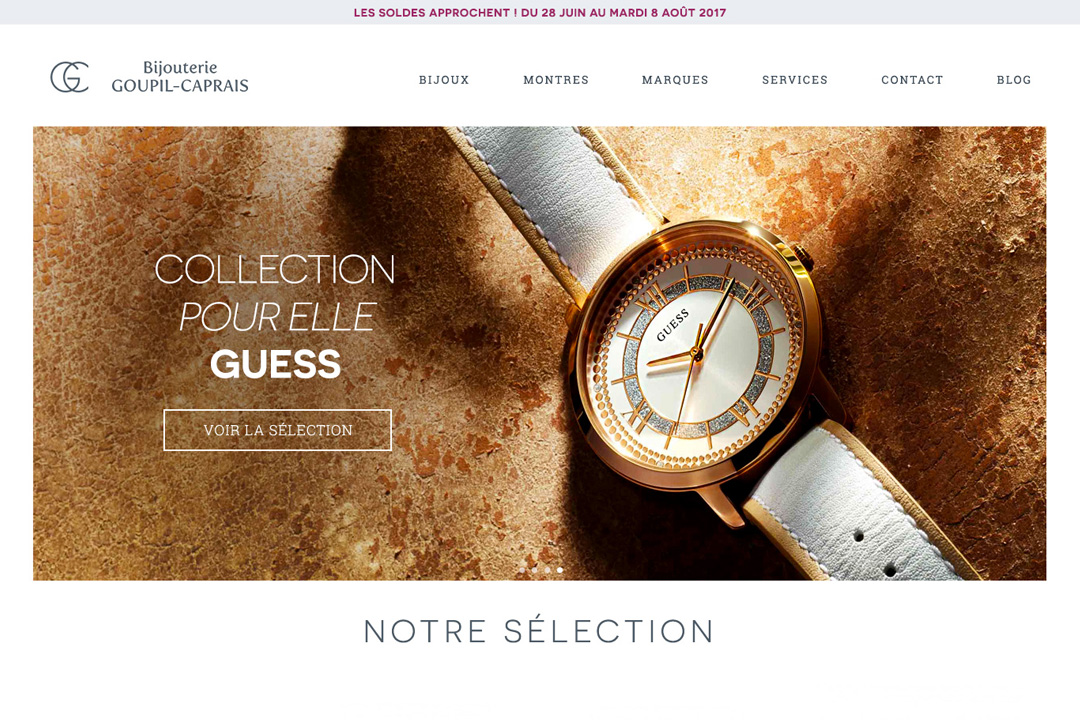1080x720 pixels.
Task: Visit the Blog page
Action: click(1014, 80)
